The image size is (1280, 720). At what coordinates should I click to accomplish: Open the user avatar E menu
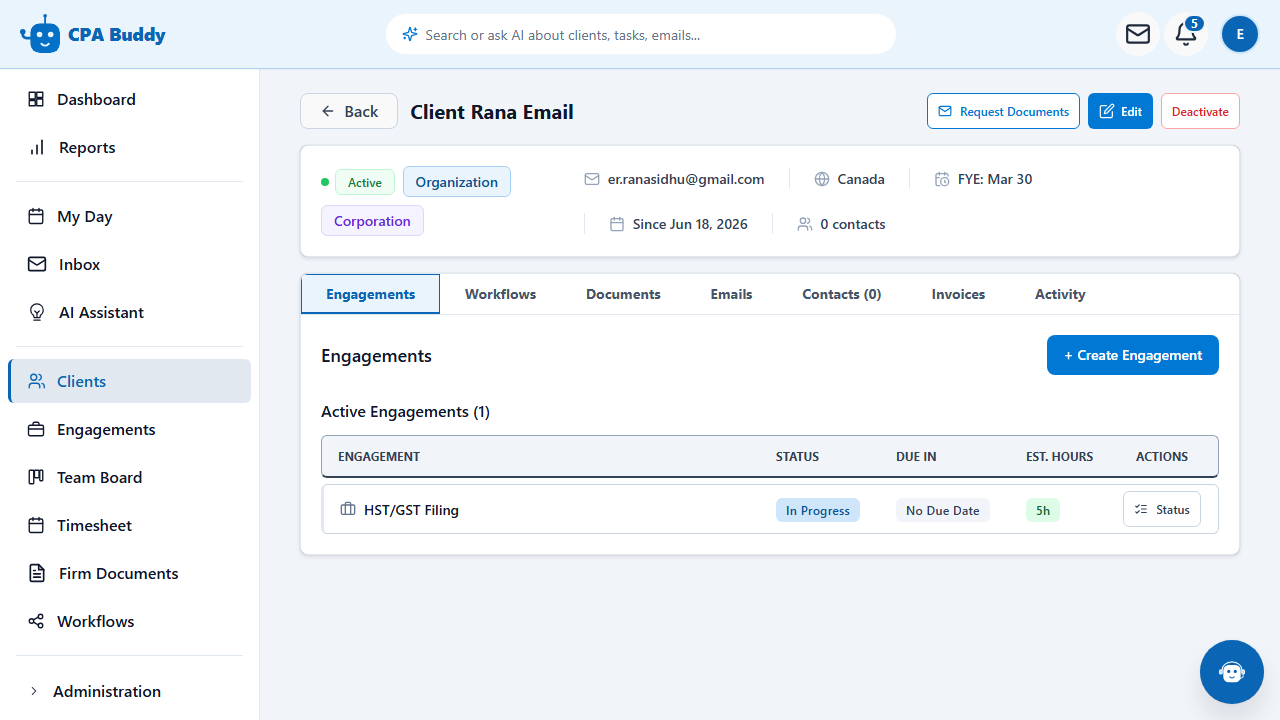(x=1240, y=34)
